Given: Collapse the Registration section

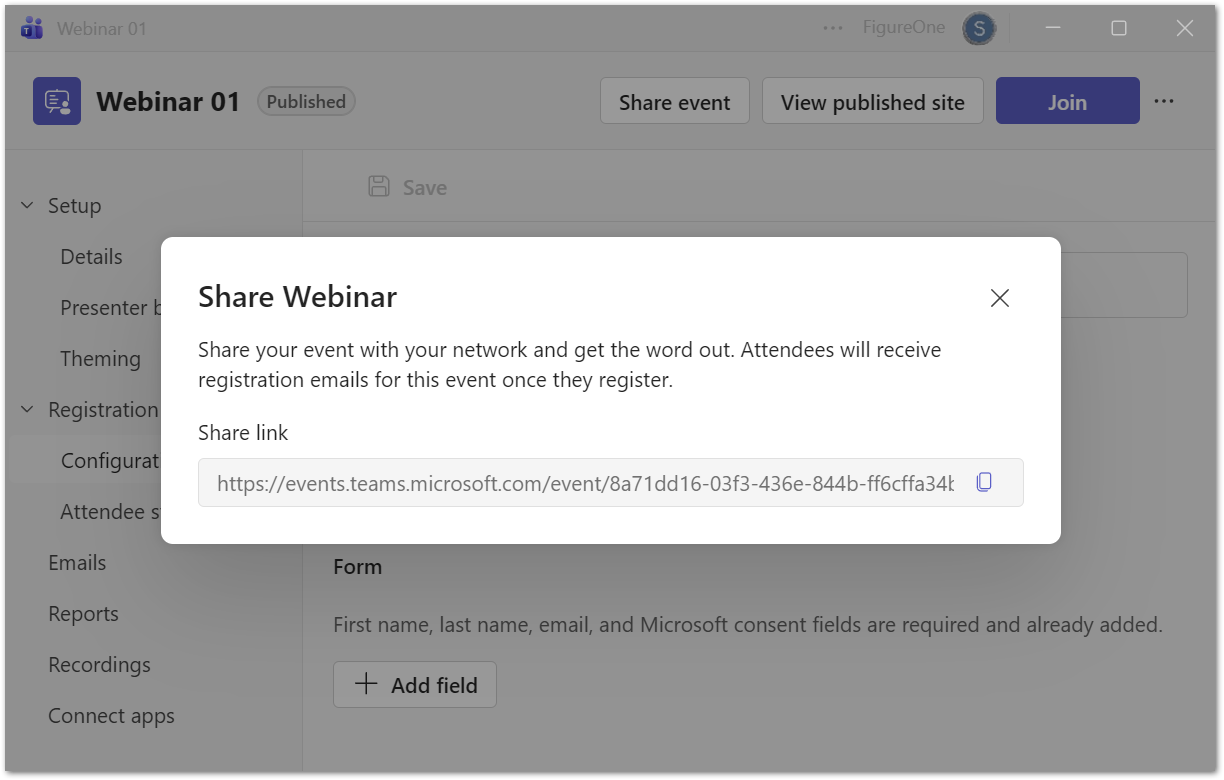Looking at the screenshot, I should click(x=26, y=409).
